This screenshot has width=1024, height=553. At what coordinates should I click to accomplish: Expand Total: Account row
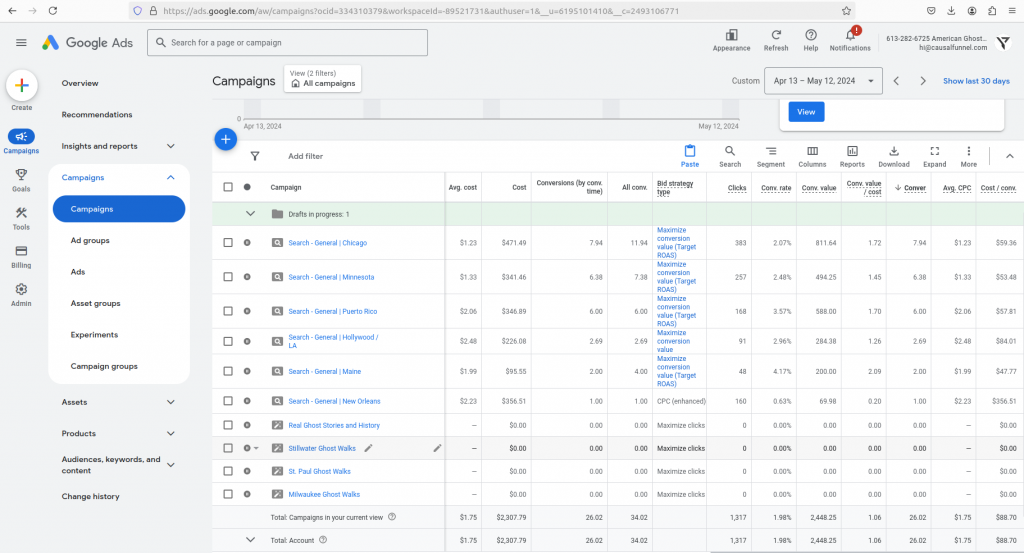pos(250,540)
